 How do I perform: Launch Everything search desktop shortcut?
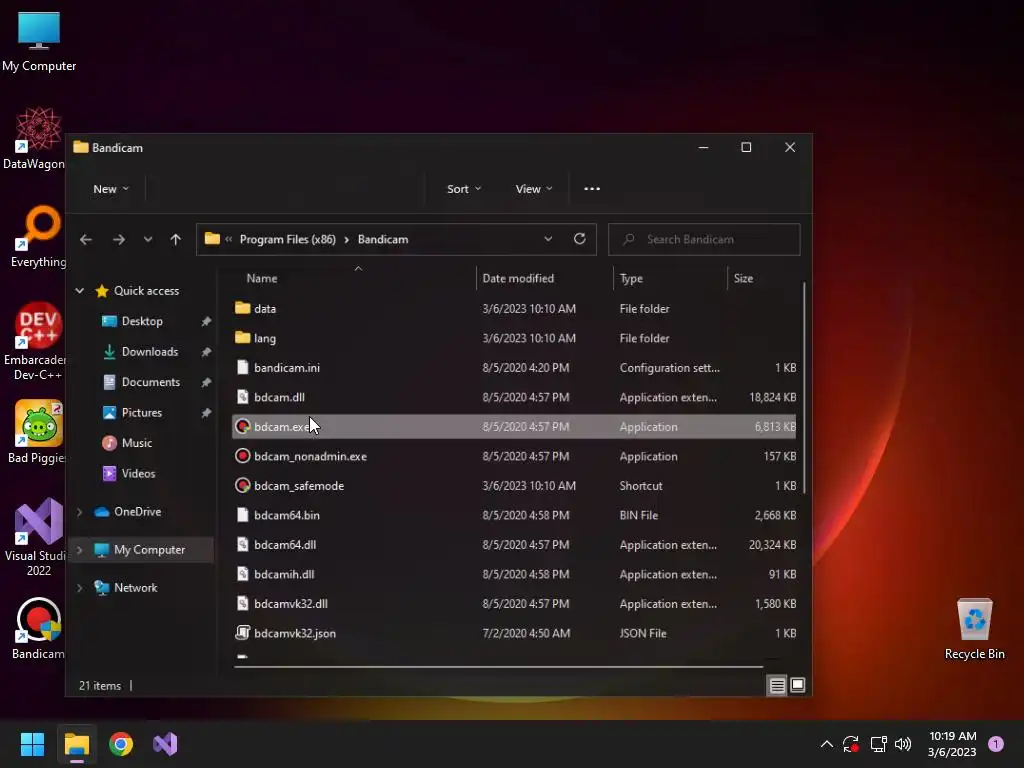click(x=38, y=237)
